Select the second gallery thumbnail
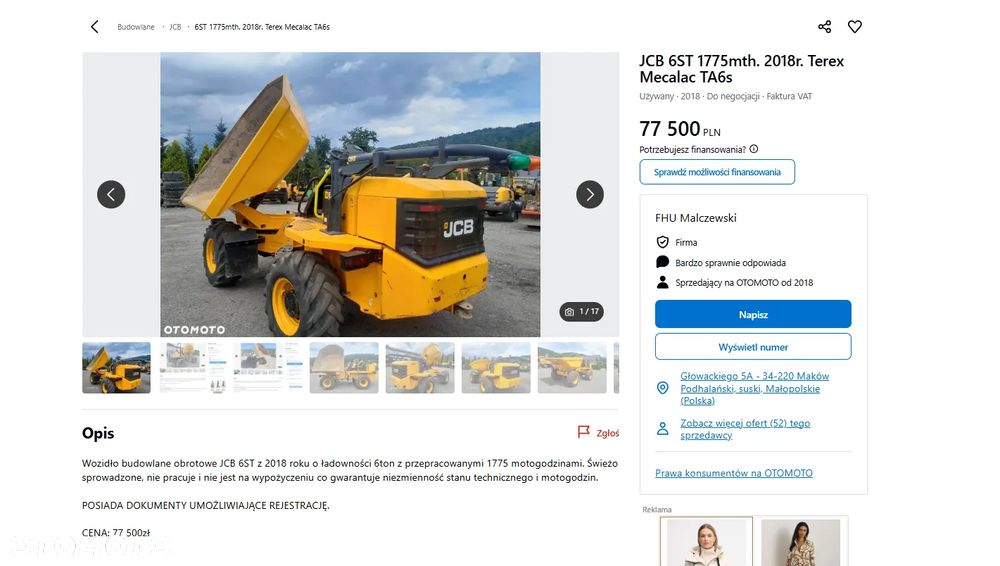Screen dimensions: 1000x566 [x=192, y=368]
